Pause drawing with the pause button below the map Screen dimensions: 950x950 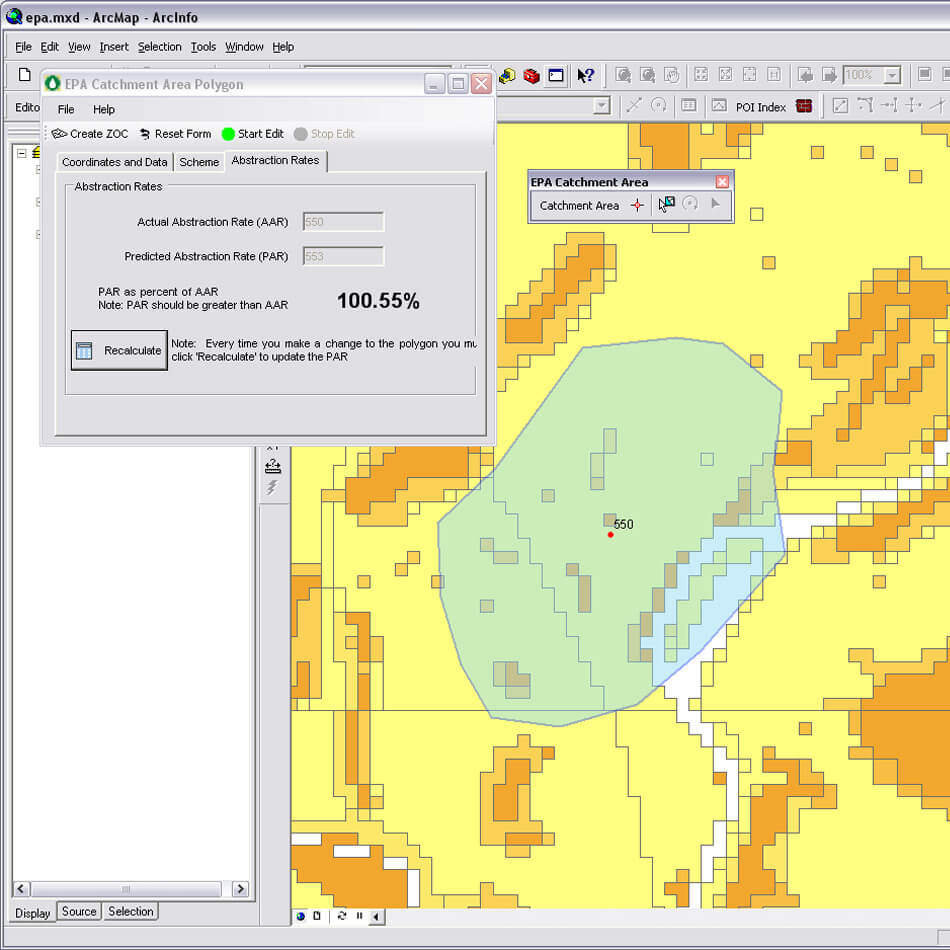coord(359,916)
